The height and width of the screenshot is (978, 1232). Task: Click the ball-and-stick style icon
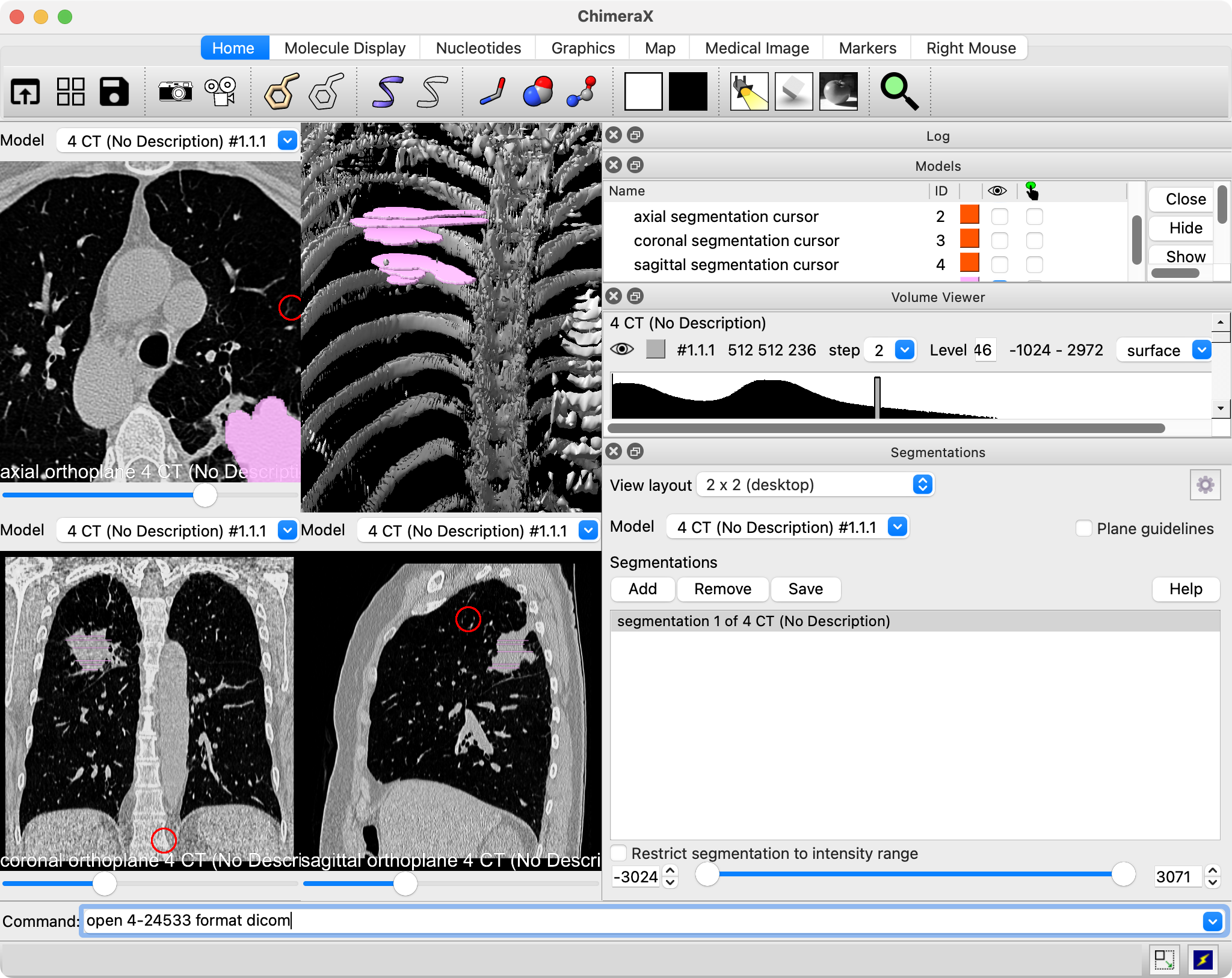(x=581, y=91)
